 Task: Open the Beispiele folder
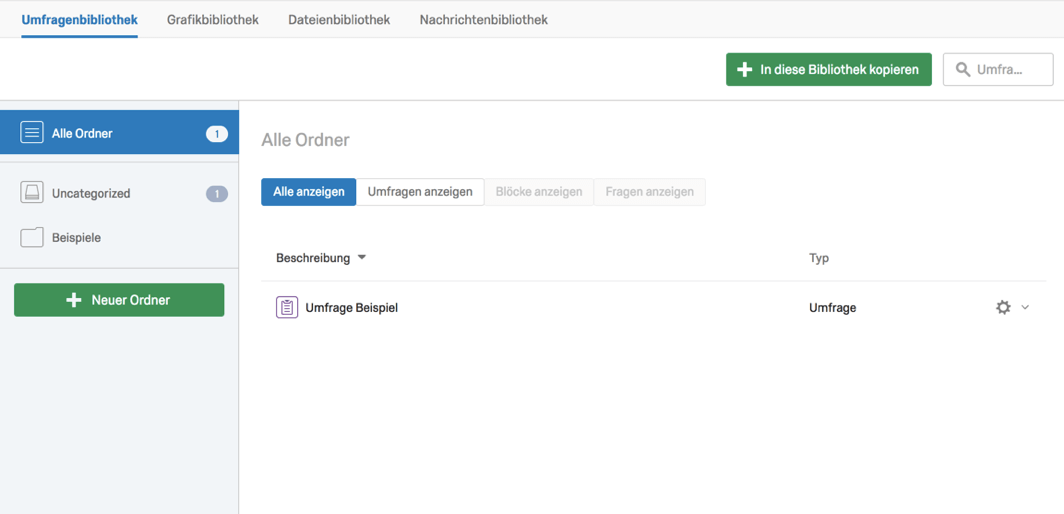click(x=119, y=238)
